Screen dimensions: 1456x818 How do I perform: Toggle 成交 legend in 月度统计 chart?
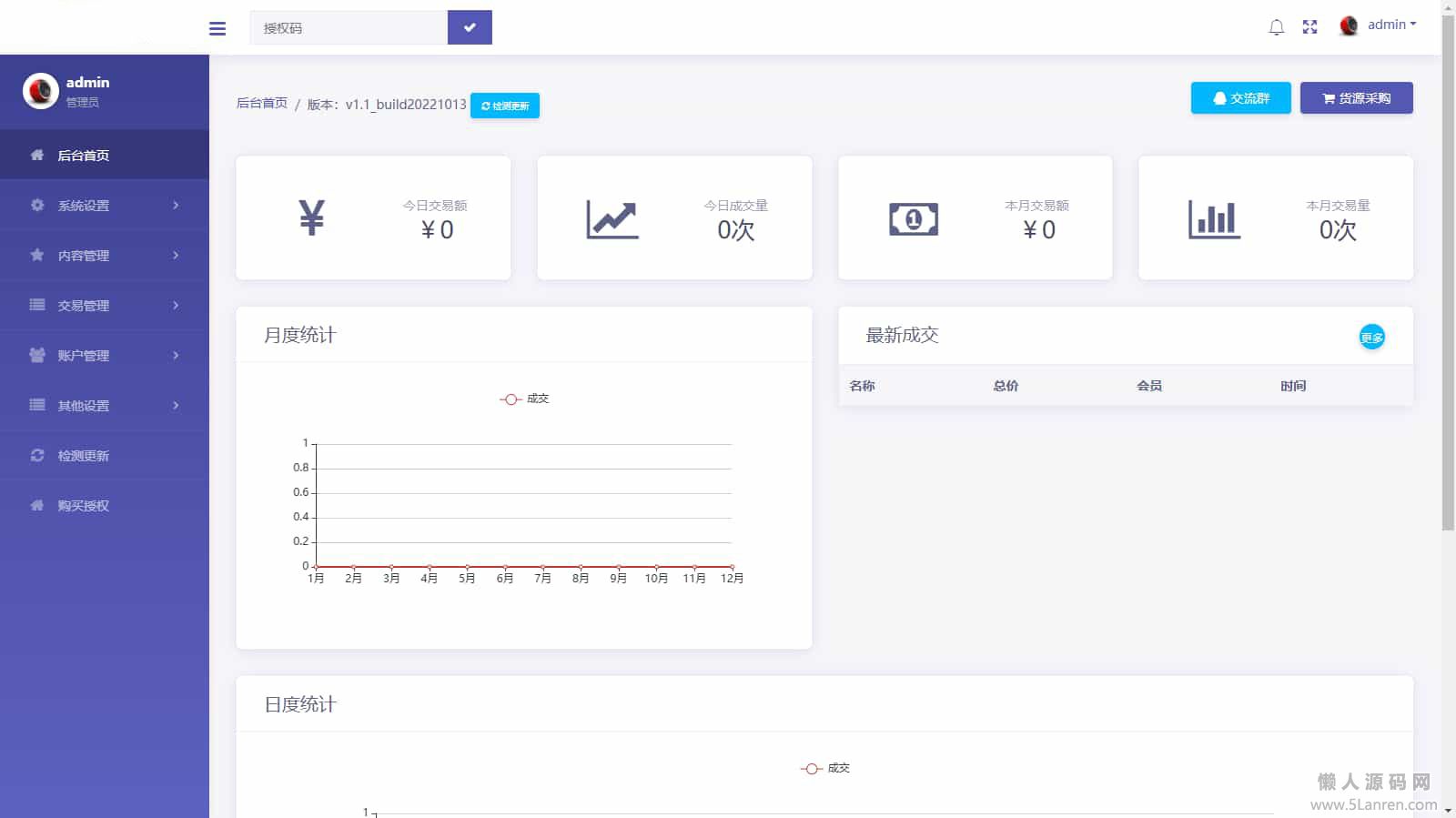coord(525,399)
